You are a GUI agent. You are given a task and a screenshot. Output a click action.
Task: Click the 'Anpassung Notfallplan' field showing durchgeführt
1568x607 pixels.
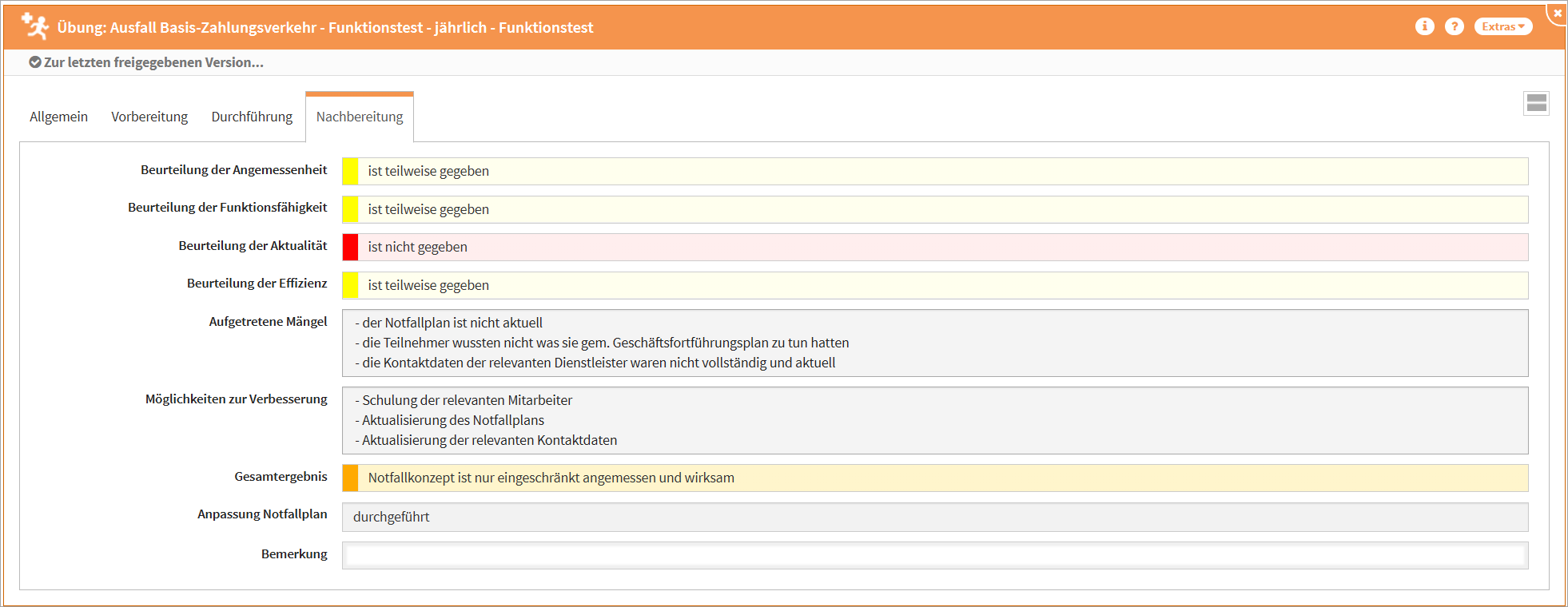pos(935,517)
